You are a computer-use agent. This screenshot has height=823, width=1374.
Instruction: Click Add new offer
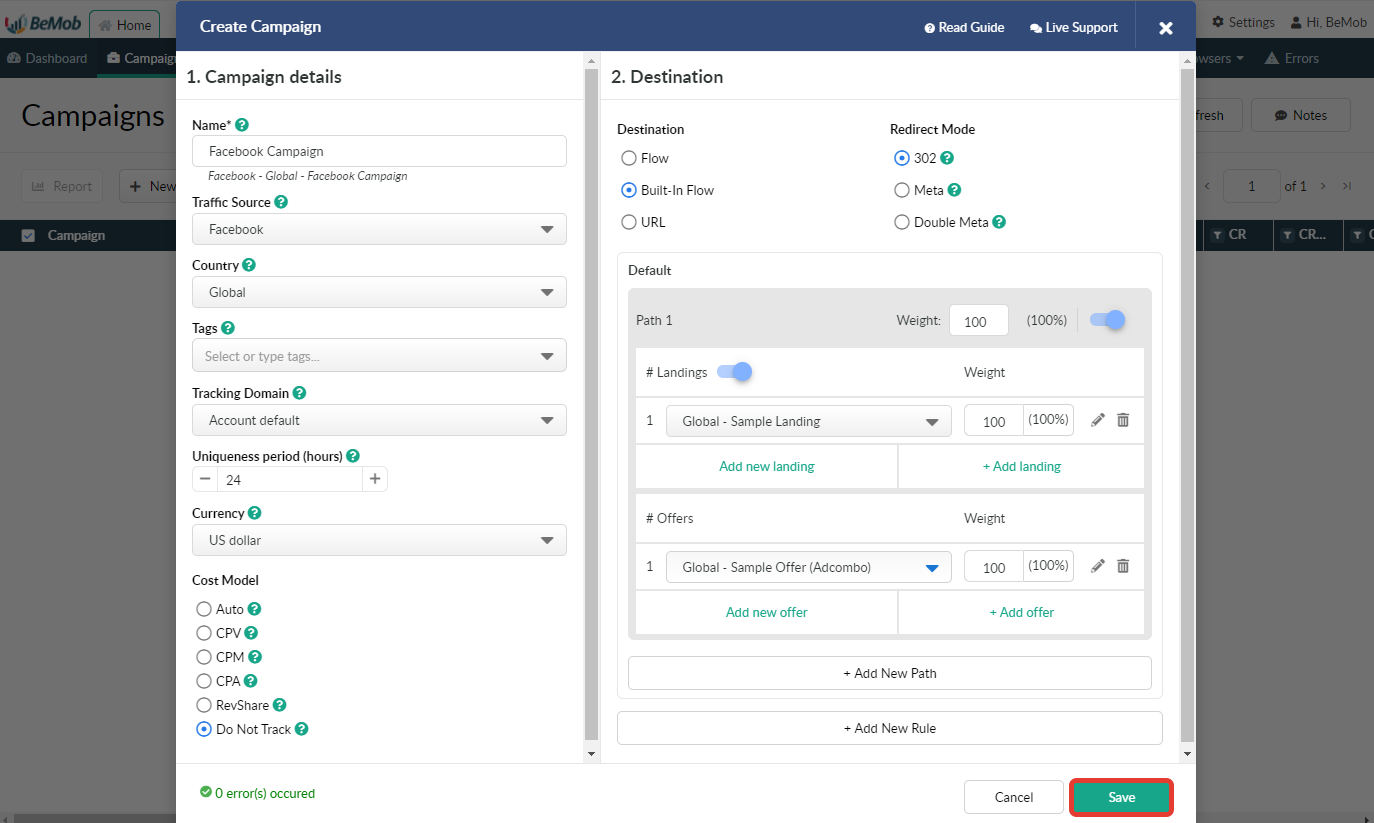point(767,612)
